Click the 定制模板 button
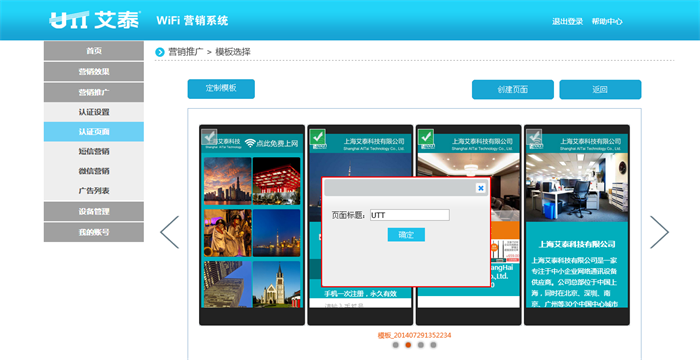This screenshot has height=360, width=700. [221, 89]
